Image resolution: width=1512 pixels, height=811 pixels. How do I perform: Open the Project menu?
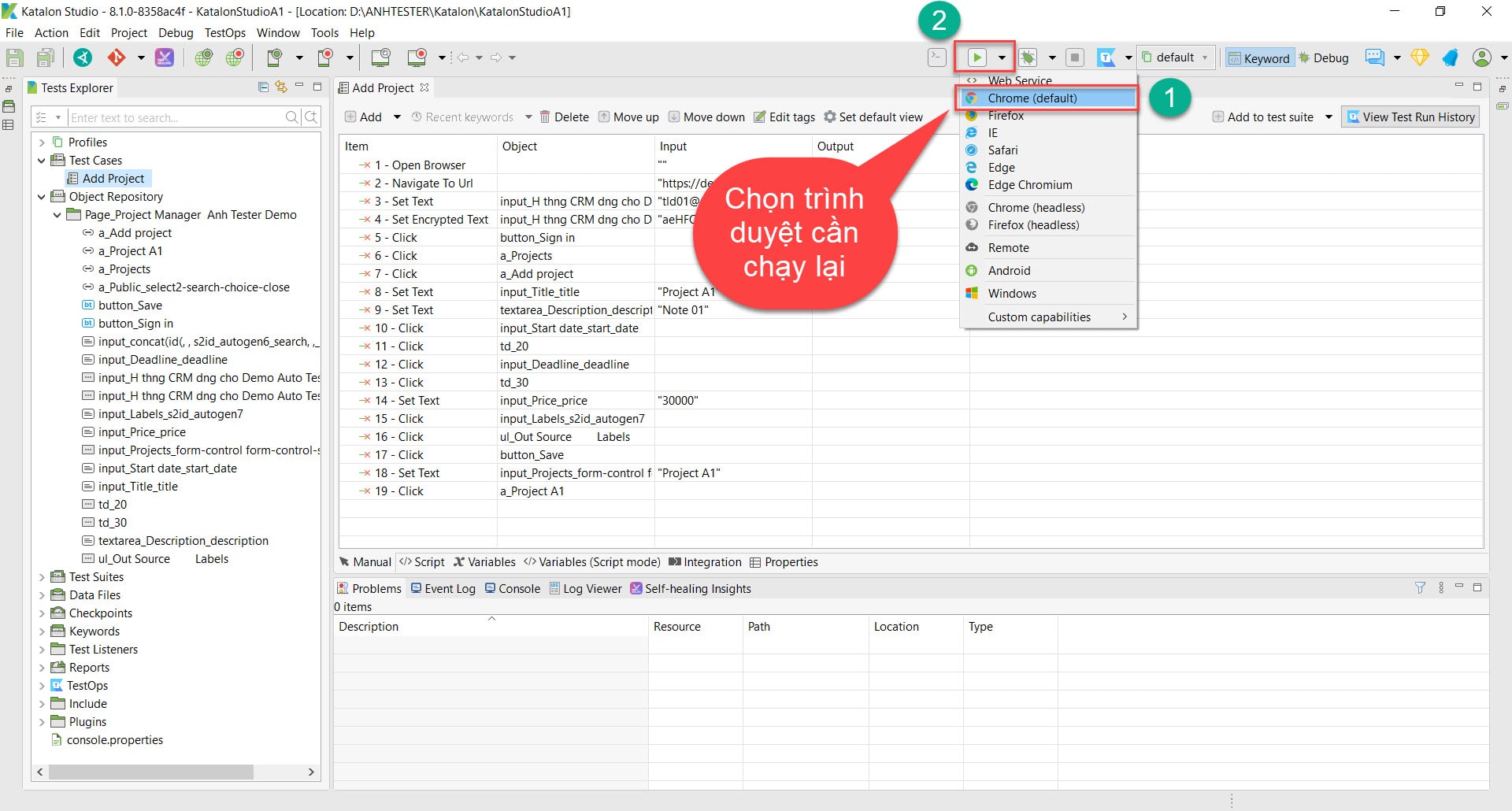(x=129, y=33)
